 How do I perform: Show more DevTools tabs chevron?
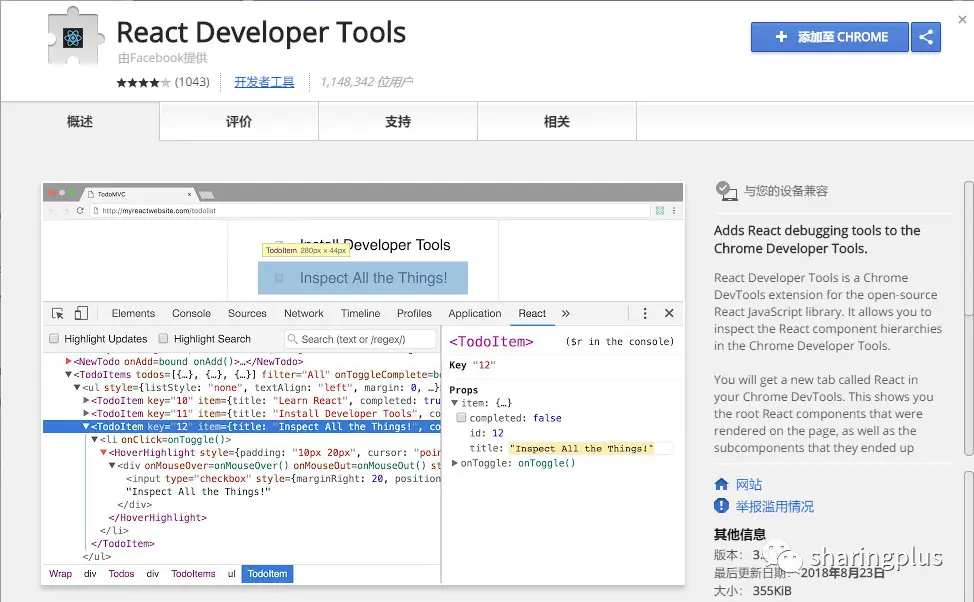[565, 313]
